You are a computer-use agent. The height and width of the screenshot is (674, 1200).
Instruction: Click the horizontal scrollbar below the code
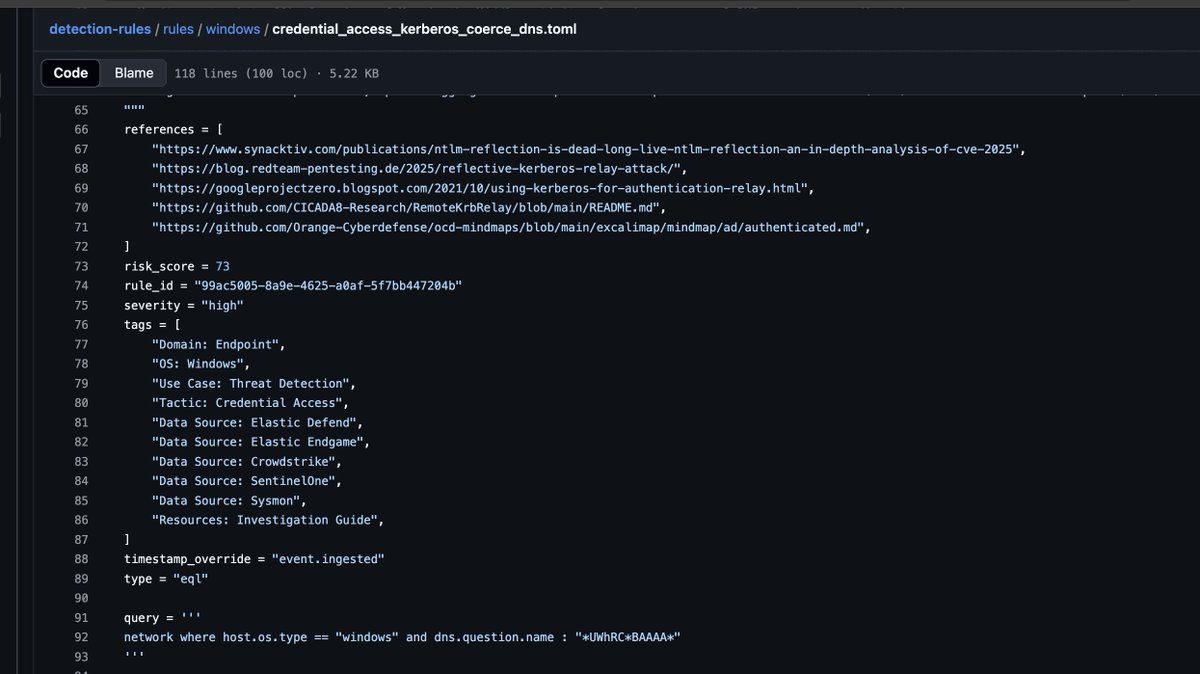pyautogui.click(x=600, y=670)
